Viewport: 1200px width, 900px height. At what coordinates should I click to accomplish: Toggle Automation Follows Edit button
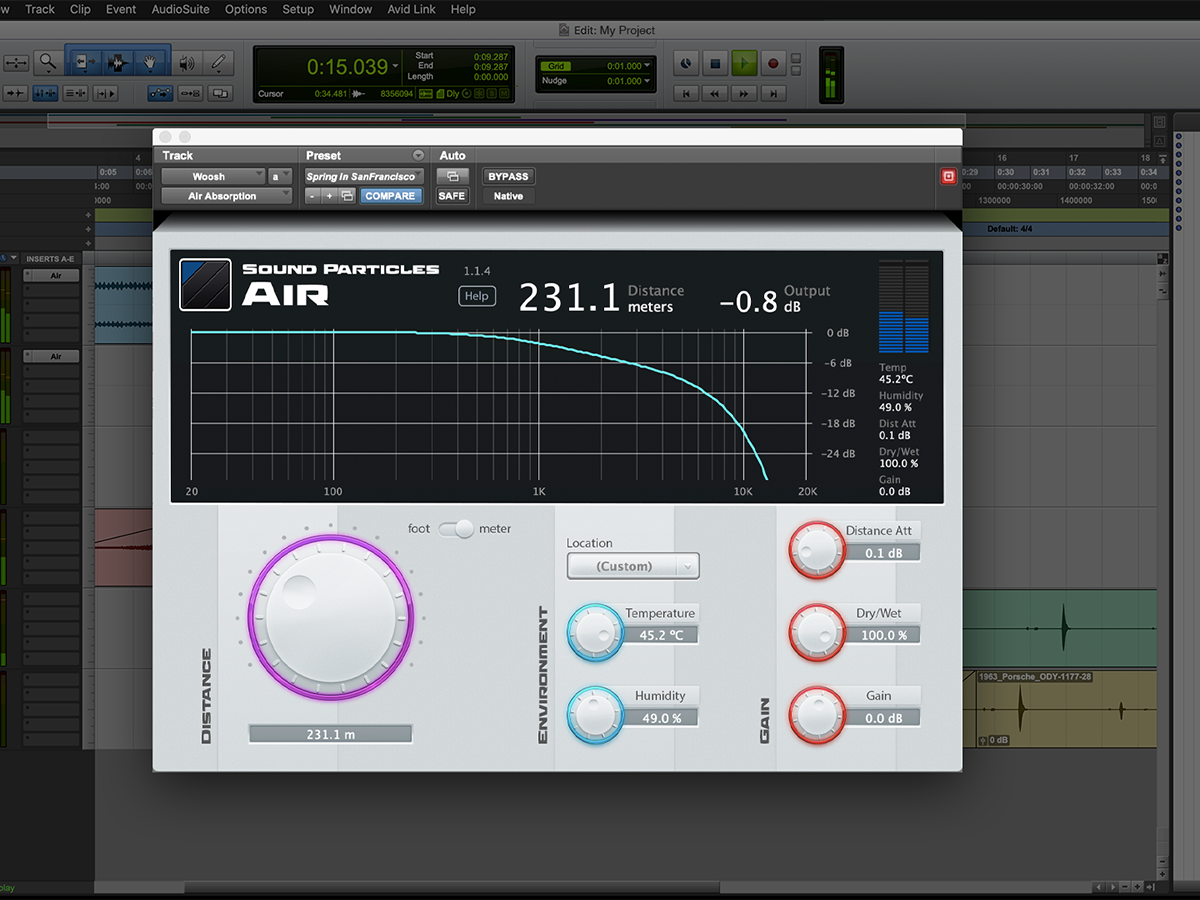[x=161, y=93]
